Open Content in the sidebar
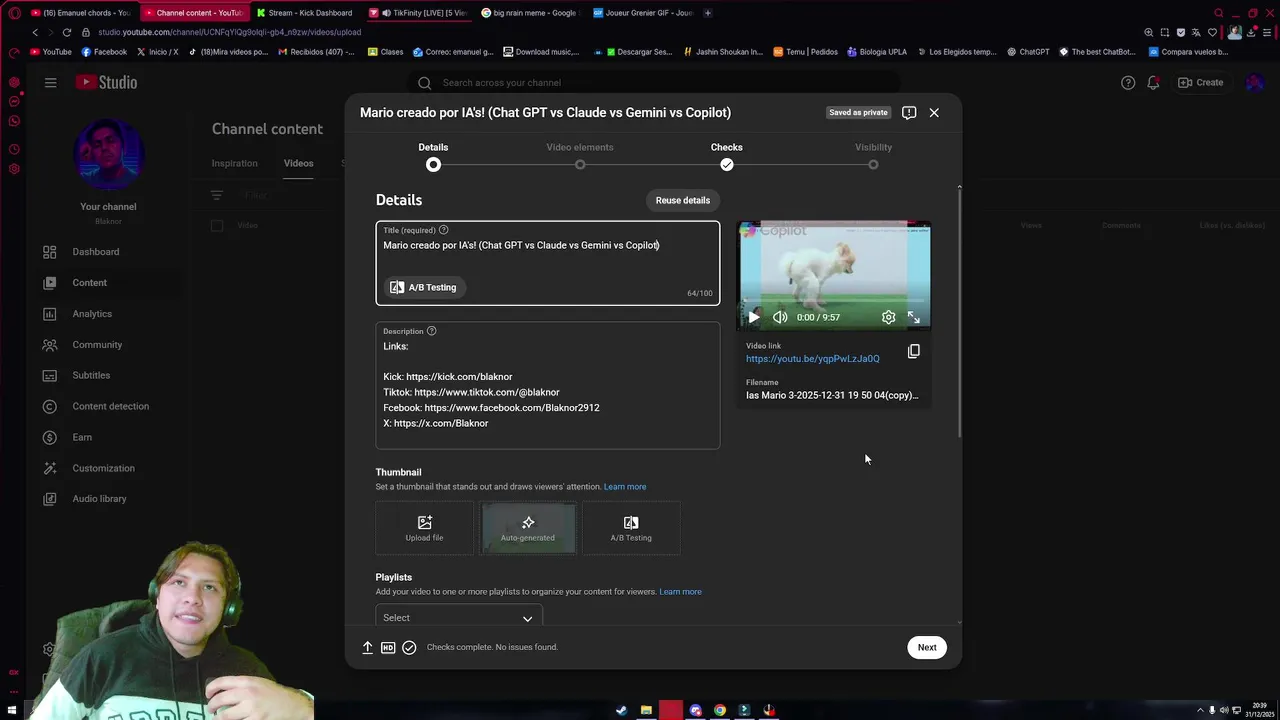Screen dimensions: 1280x720 [x=89, y=283]
